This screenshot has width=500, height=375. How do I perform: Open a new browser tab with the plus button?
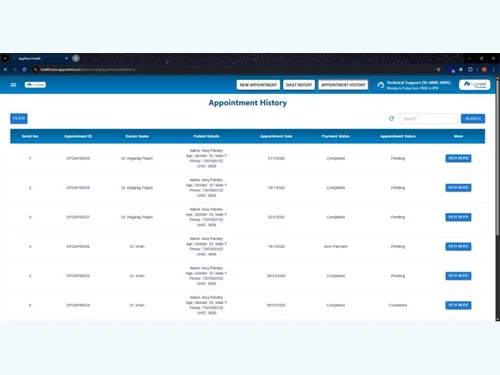click(x=76, y=58)
